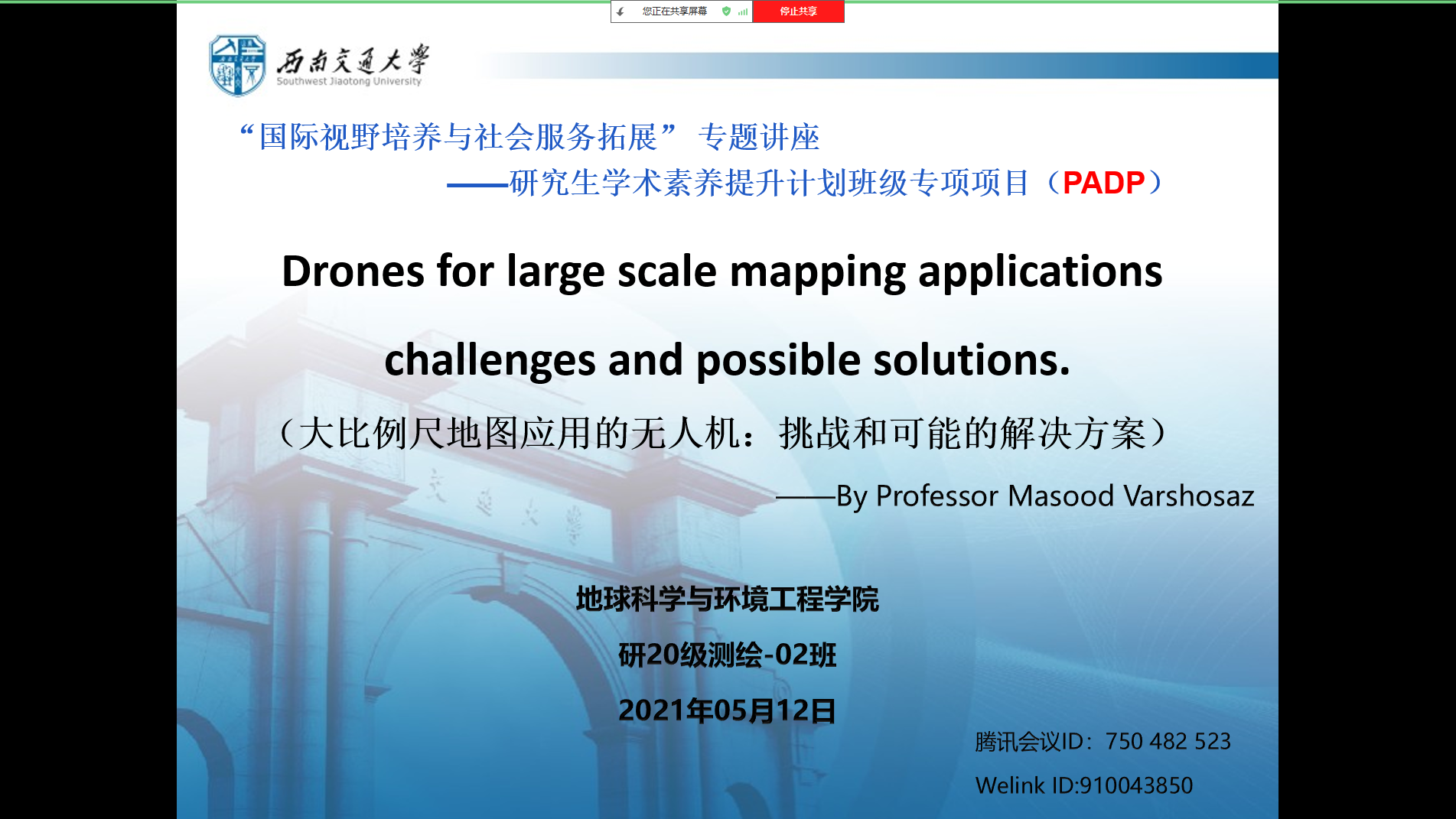Click the blue gradient header bar
Image resolution: width=1456 pixels, height=819 pixels.
918,66
